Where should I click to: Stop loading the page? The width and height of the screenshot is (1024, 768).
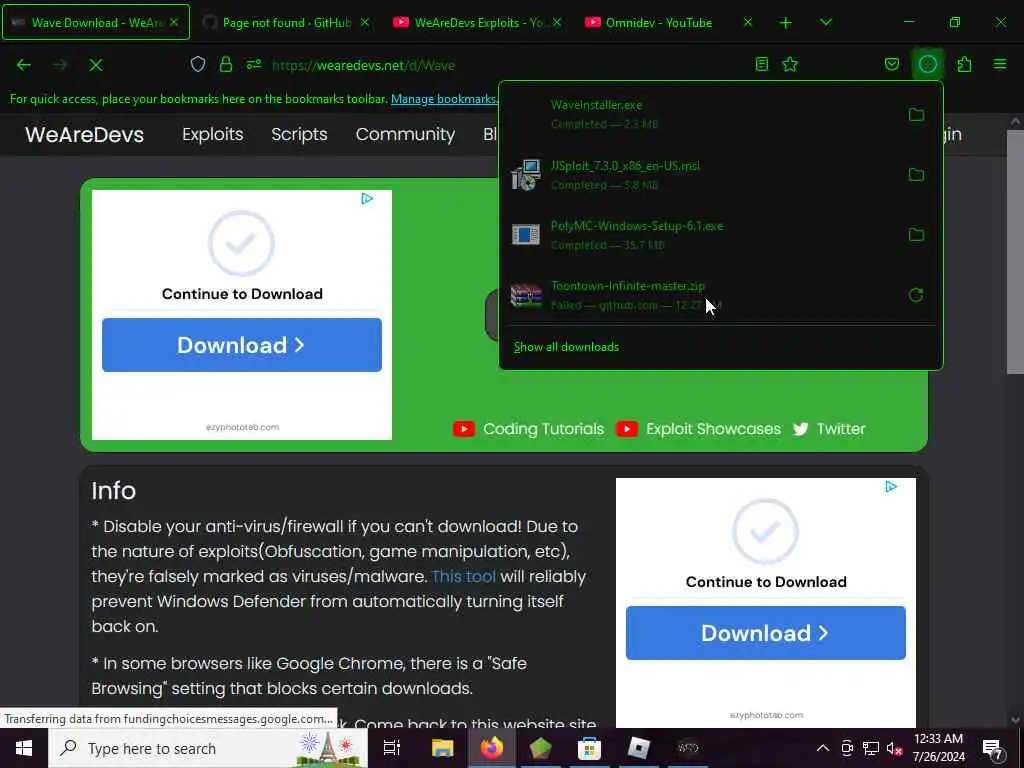[x=95, y=65]
